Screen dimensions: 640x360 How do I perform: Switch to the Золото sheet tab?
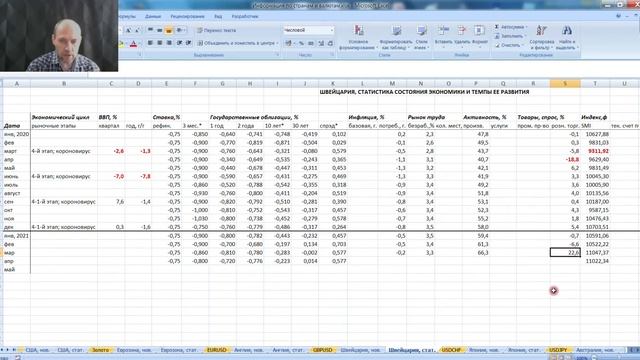pos(100,350)
